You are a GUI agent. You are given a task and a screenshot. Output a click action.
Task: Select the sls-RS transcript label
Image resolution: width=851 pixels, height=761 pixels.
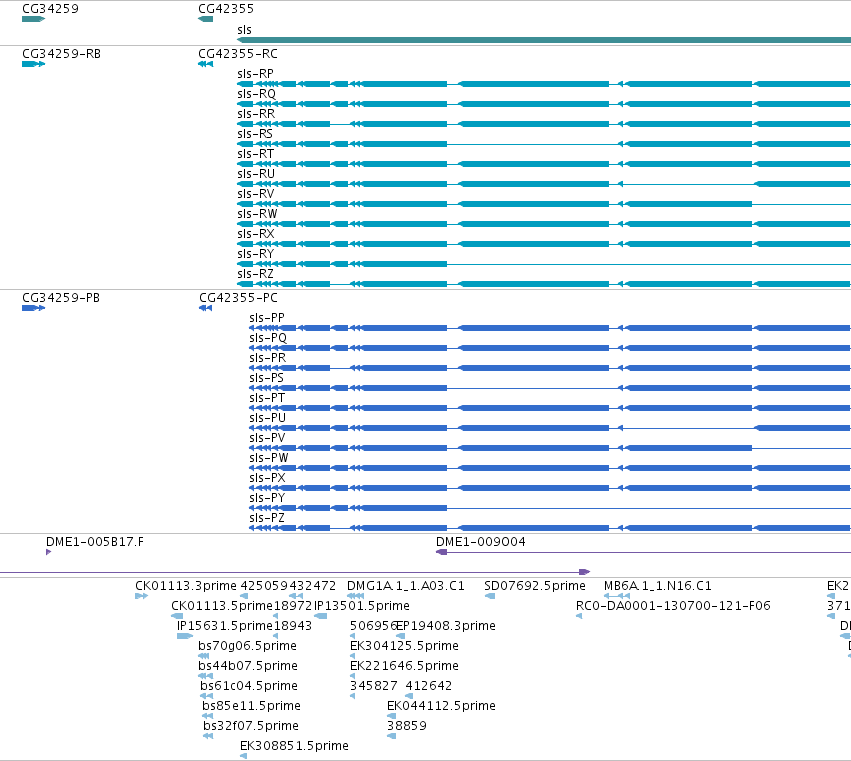255,134
